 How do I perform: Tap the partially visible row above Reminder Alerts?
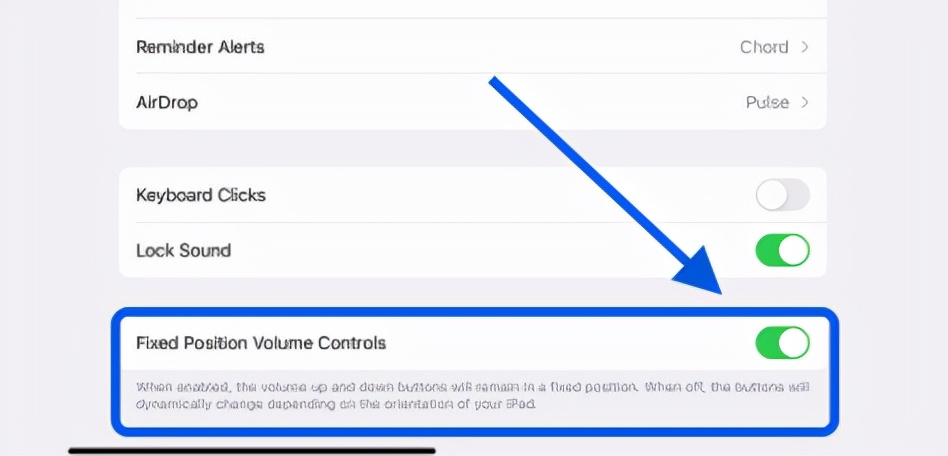point(472,7)
